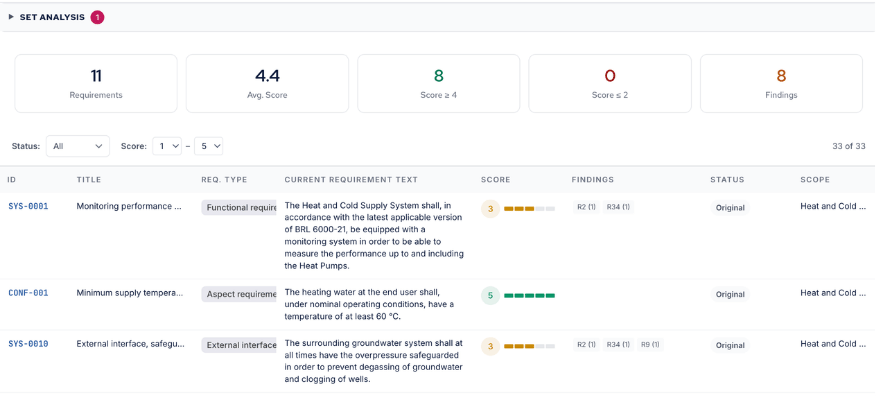
Task: Click the Set Analysis count badge
Action: pyautogui.click(x=97, y=17)
